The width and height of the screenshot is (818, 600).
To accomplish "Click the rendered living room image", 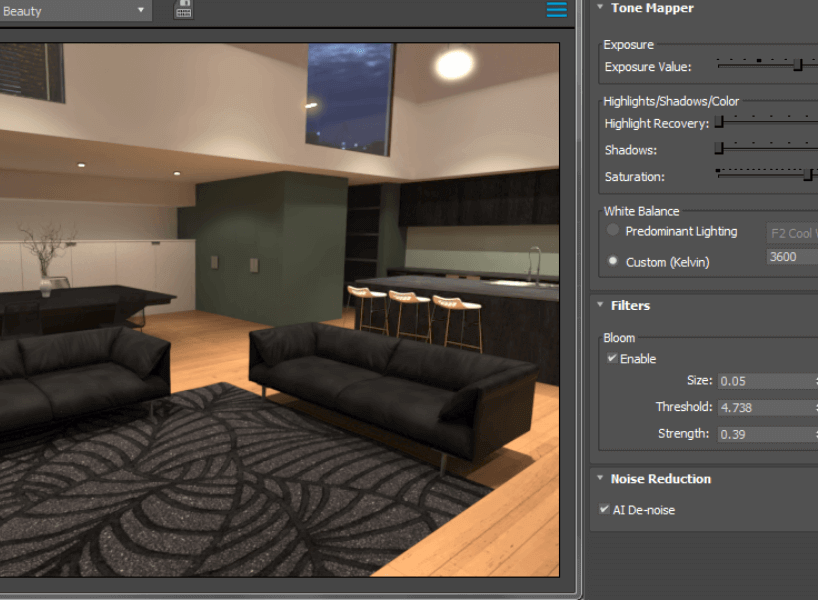I will coord(280,300).
